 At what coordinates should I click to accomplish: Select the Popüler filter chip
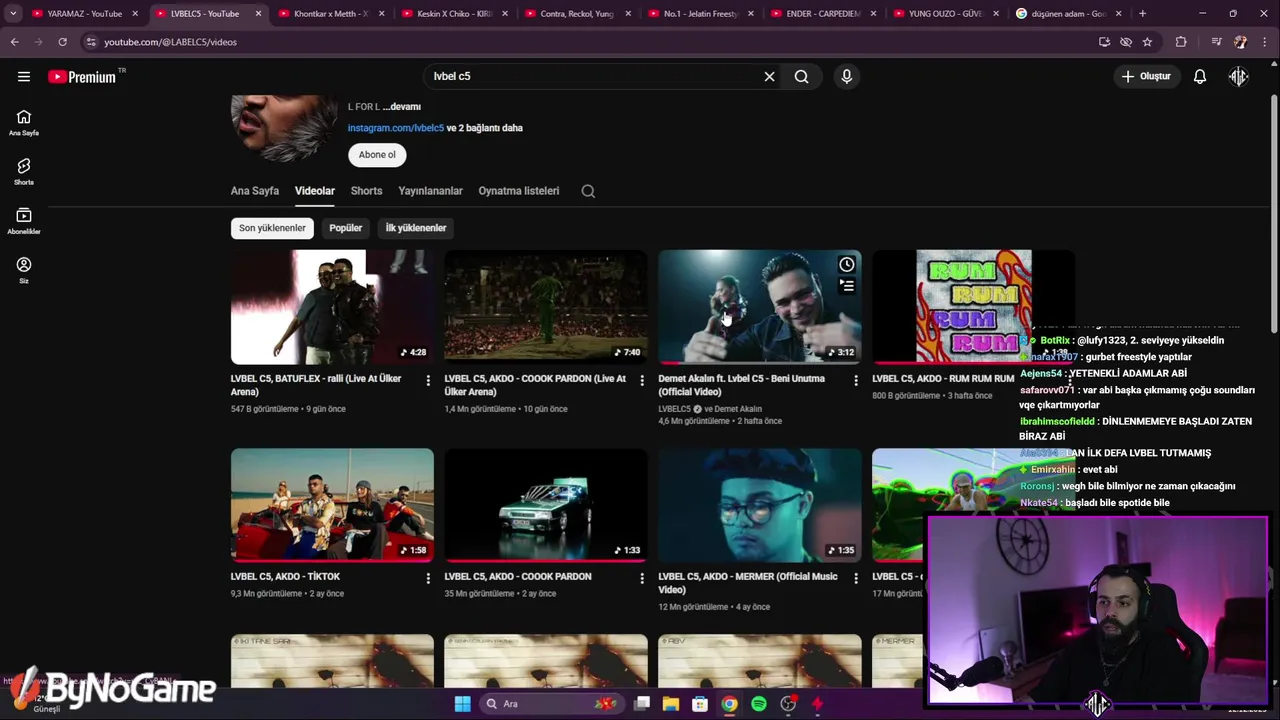(346, 228)
